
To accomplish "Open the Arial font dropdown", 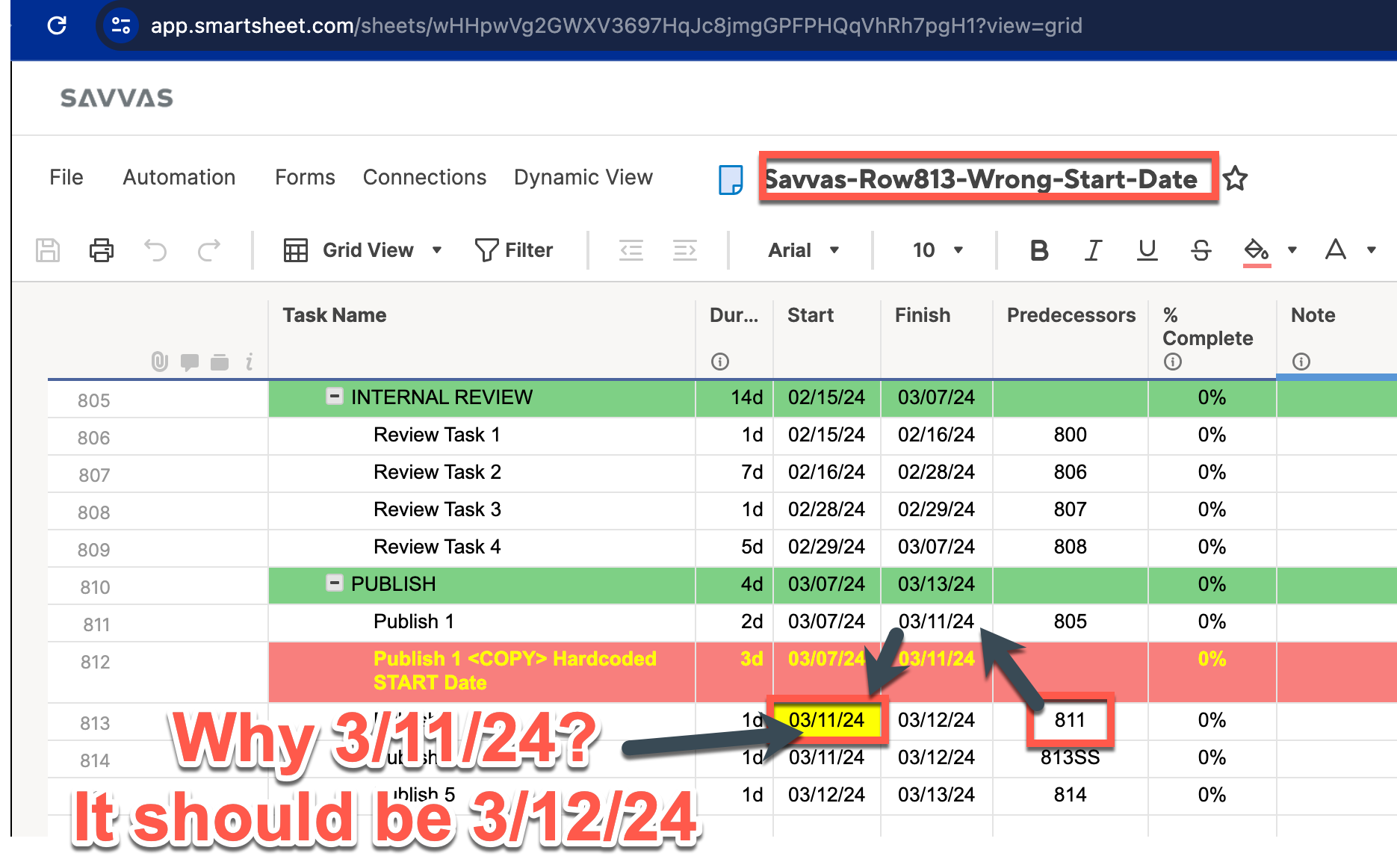I will 804,250.
